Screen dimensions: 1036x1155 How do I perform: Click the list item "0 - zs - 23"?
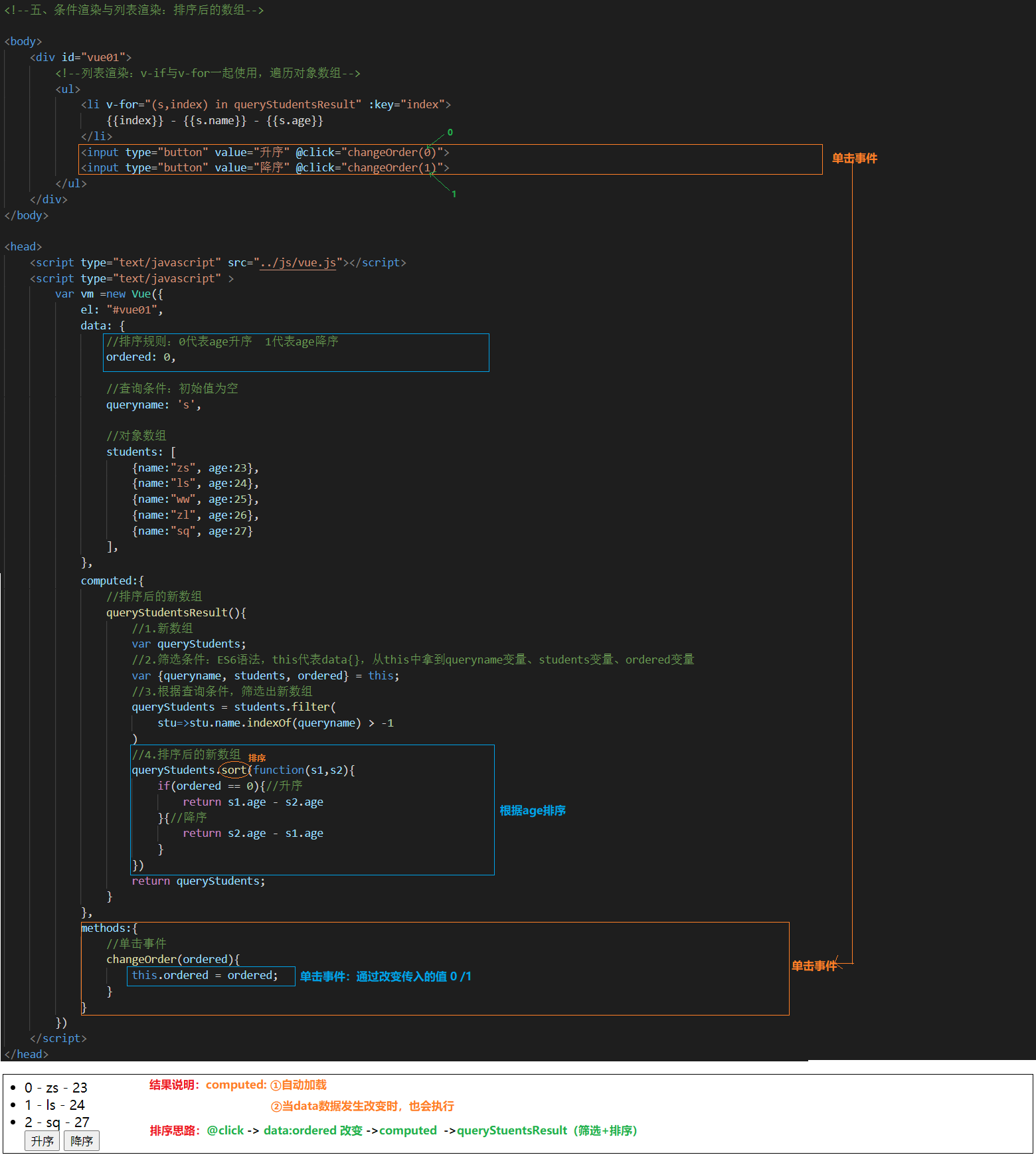point(56,1088)
